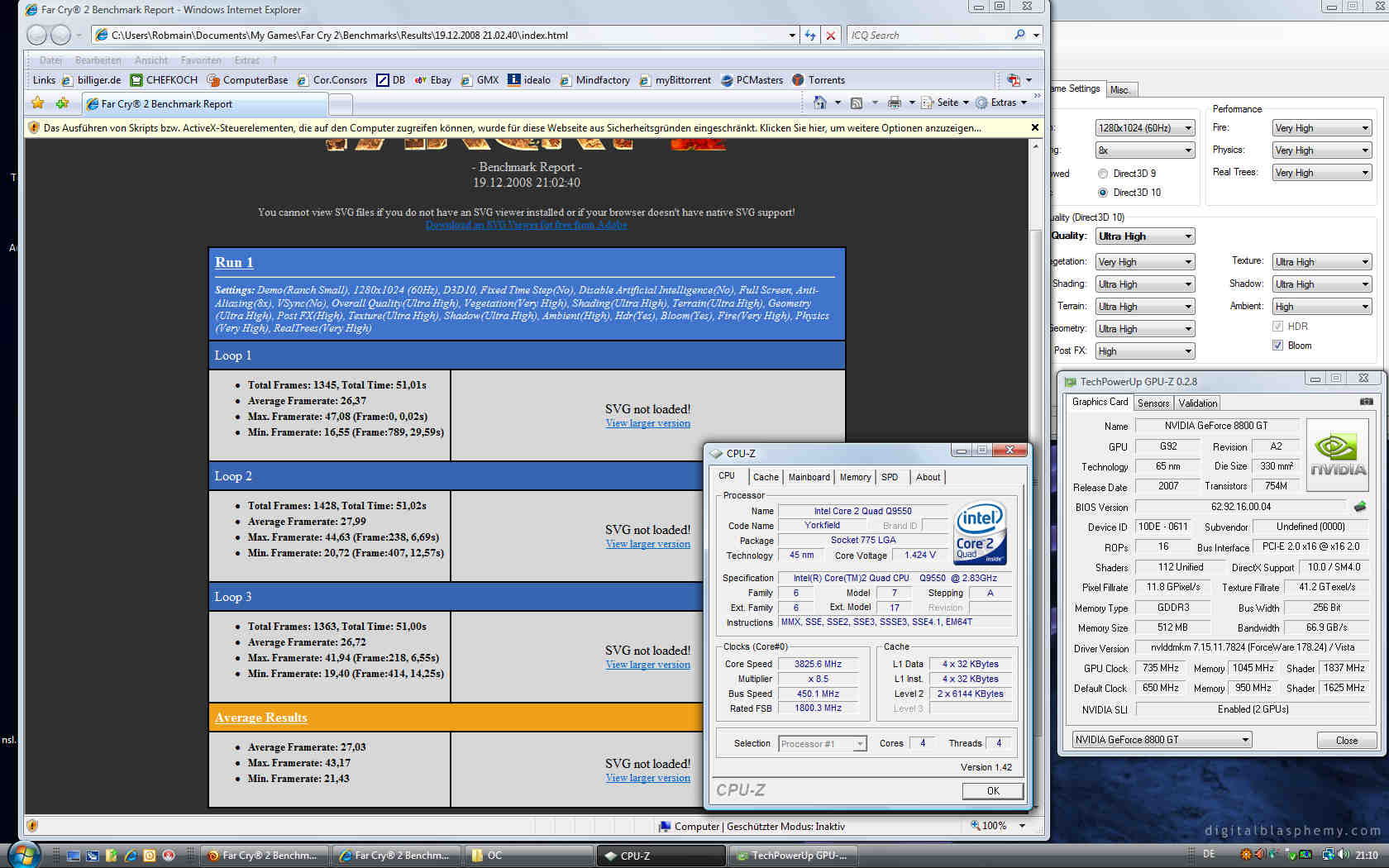Open the Real Trees quality dropdown
Viewport: 1389px width, 868px height.
1322,173
